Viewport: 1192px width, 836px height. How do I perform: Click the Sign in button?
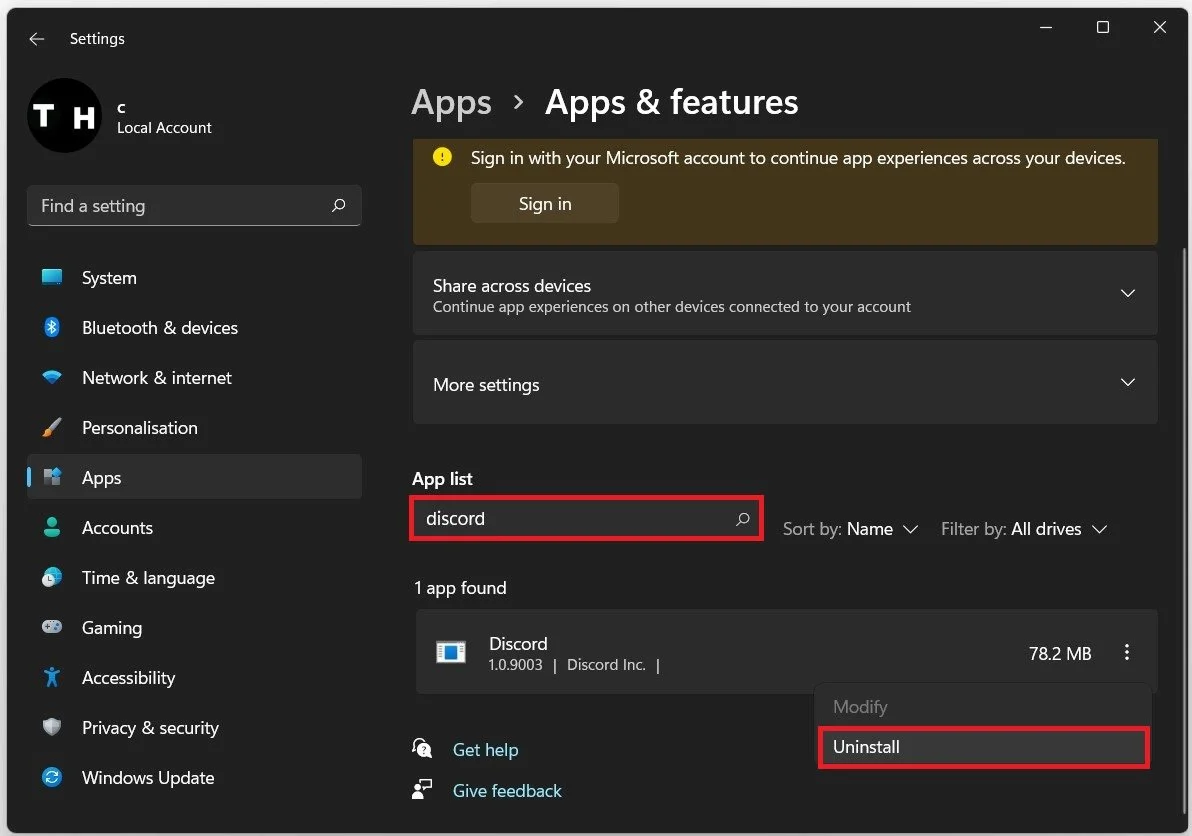click(544, 204)
